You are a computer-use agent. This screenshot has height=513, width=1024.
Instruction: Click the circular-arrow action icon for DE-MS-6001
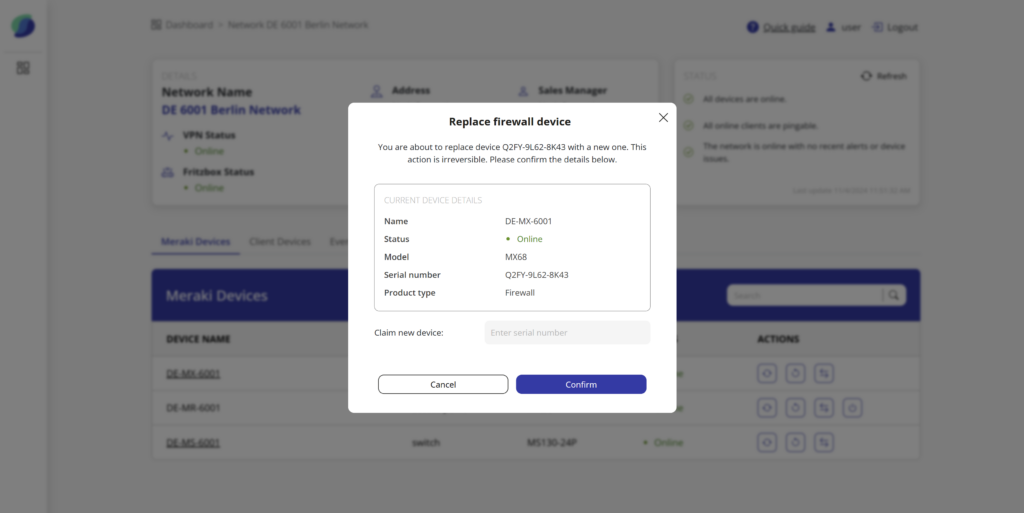click(x=796, y=442)
